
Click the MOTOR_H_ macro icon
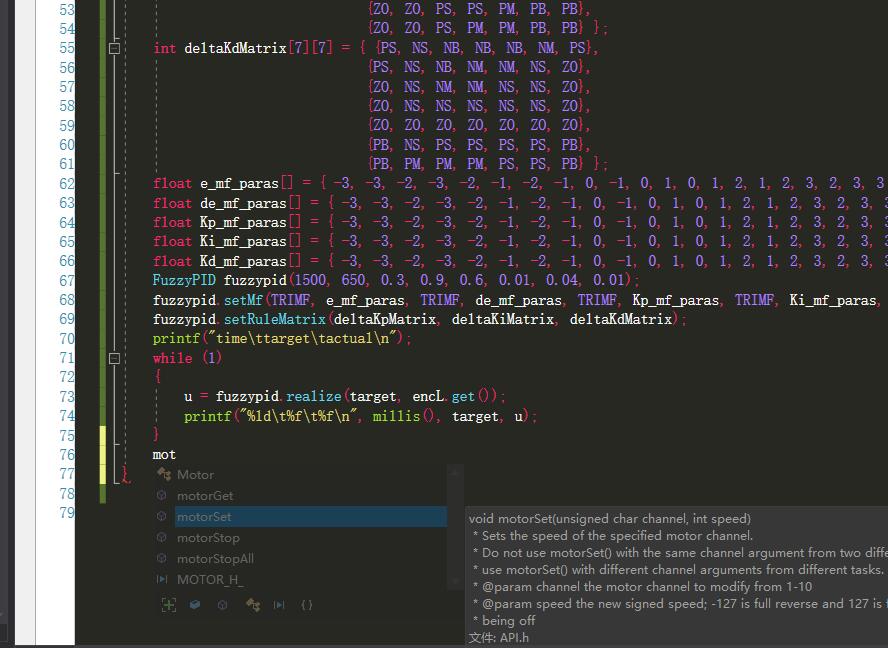(x=162, y=580)
